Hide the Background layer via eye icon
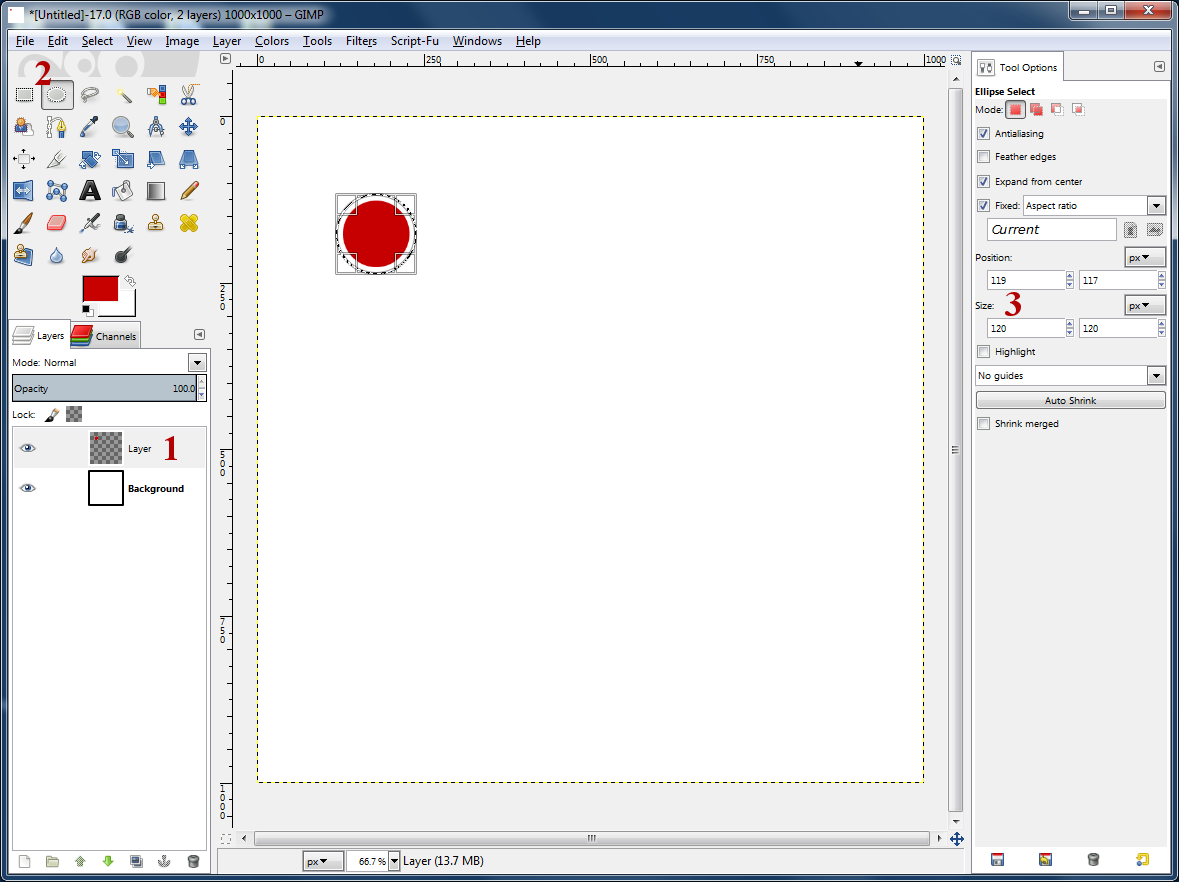 (28, 488)
